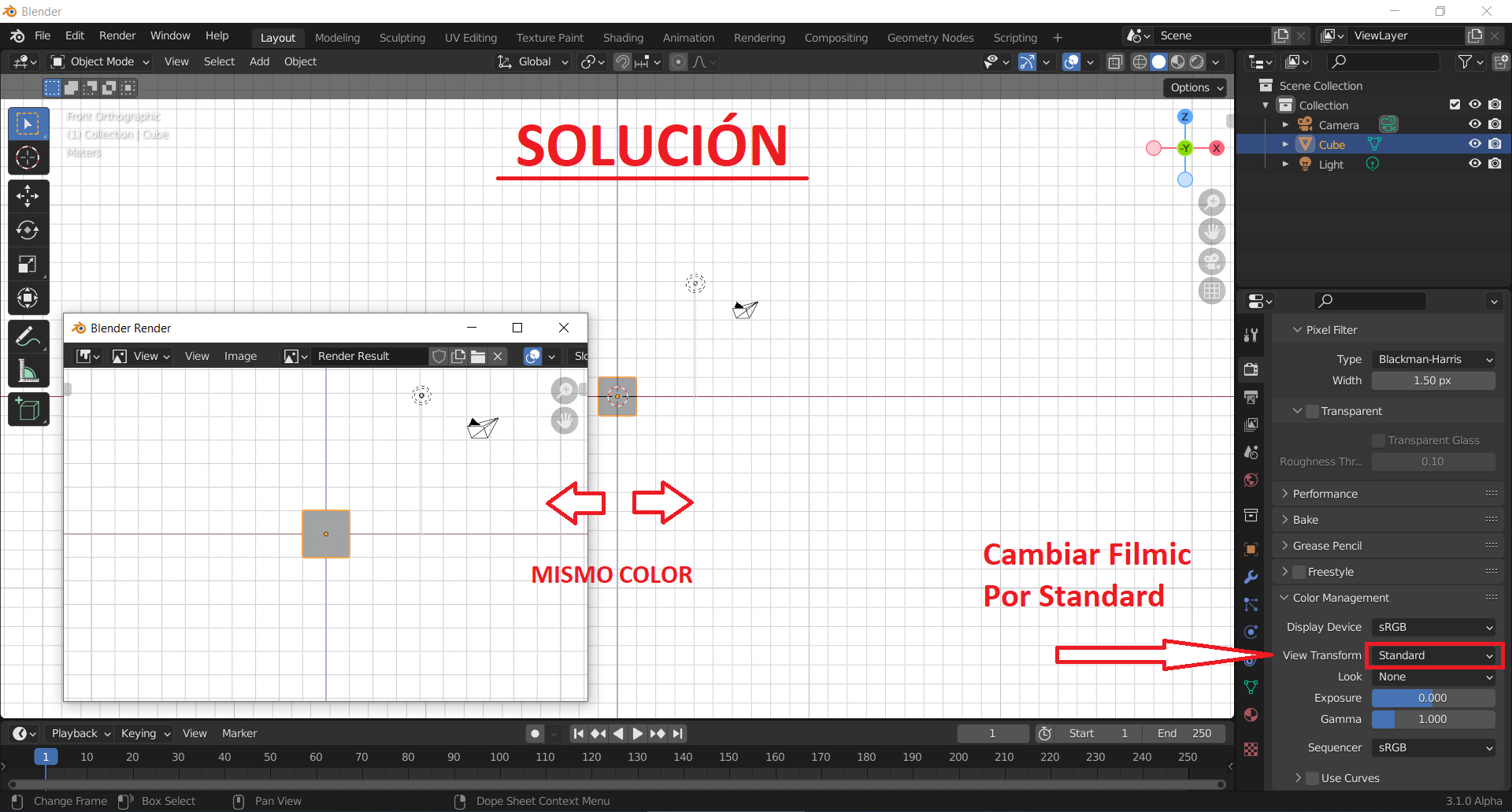Open Image menu in Blender Render window
The image size is (1512, 812).
click(x=240, y=356)
